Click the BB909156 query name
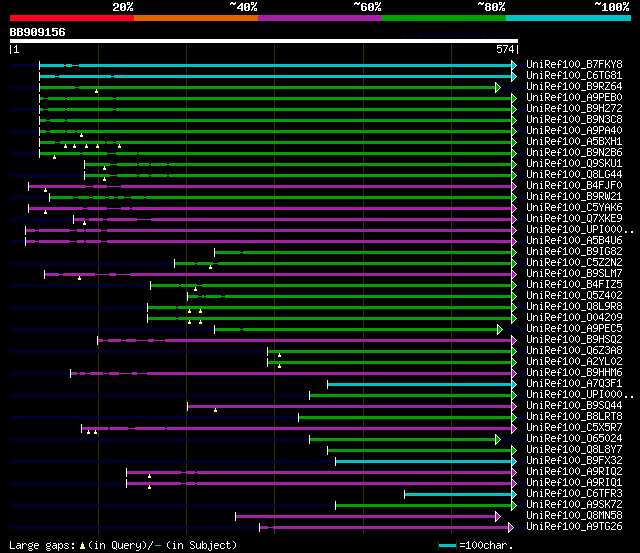The width and height of the screenshot is (640, 553). pyautogui.click(x=38, y=32)
